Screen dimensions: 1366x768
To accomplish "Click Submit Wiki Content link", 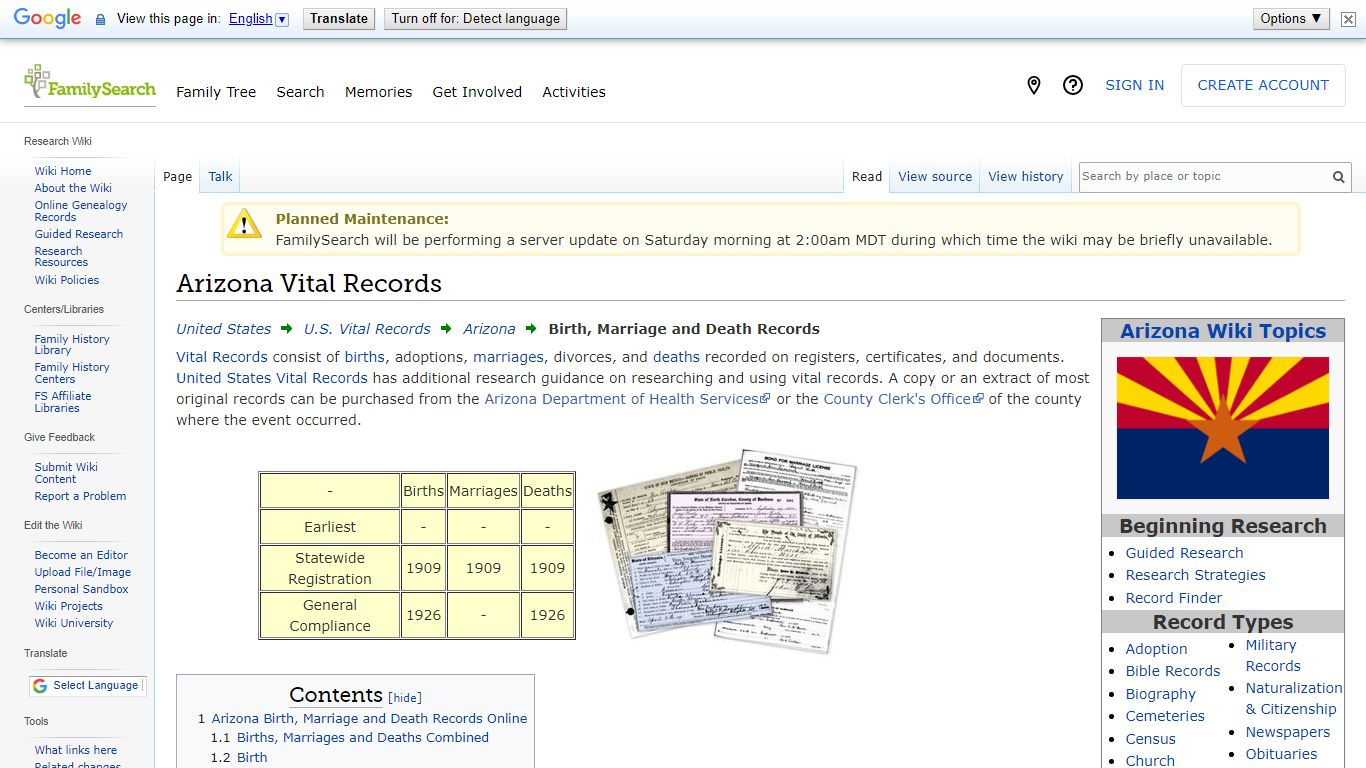I will point(66,473).
